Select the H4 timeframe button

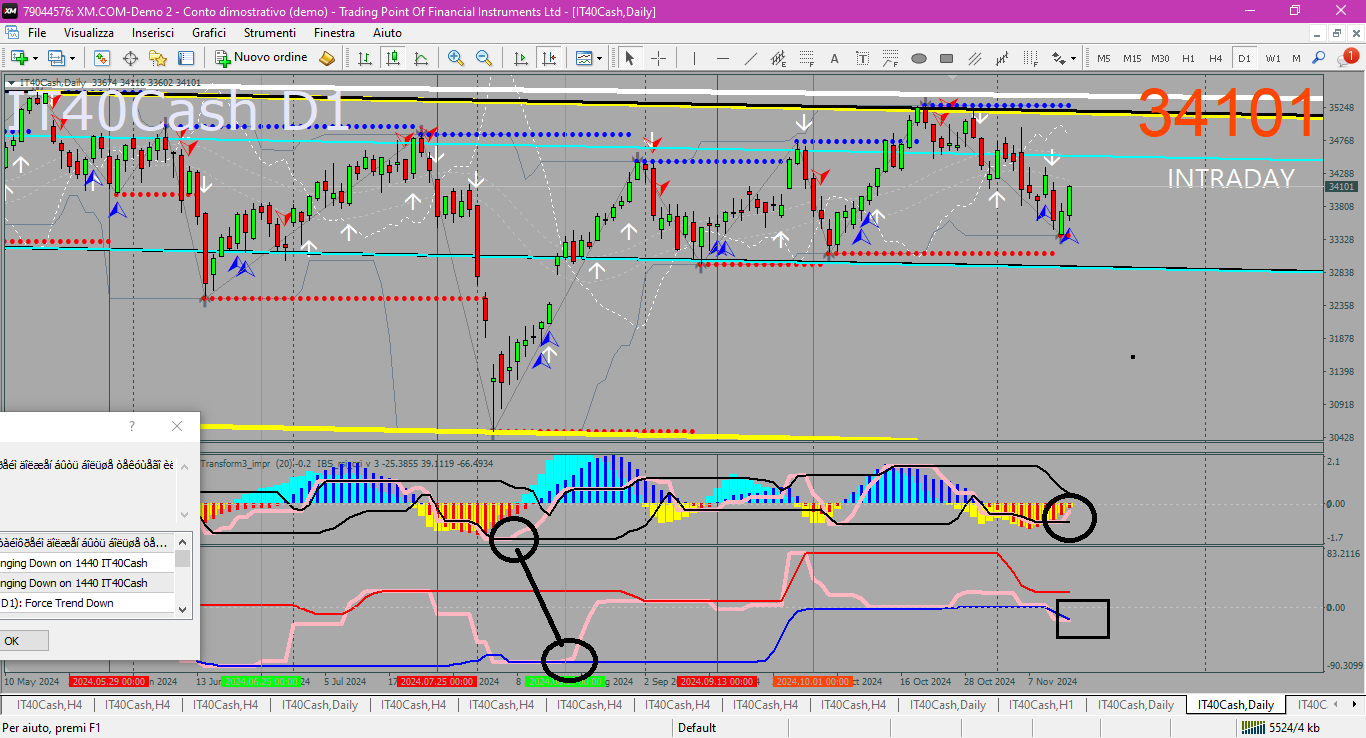click(1215, 58)
